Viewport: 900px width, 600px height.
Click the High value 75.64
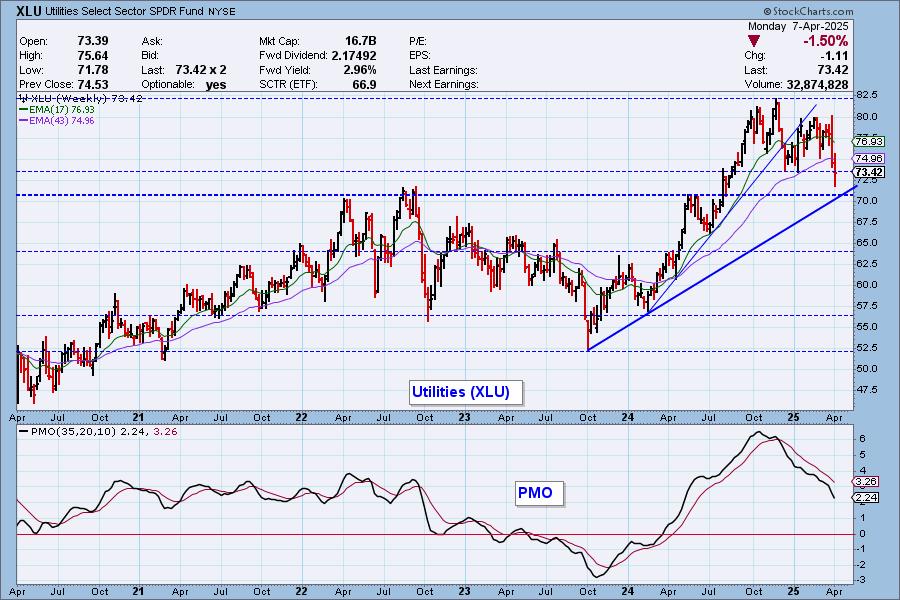point(92,56)
